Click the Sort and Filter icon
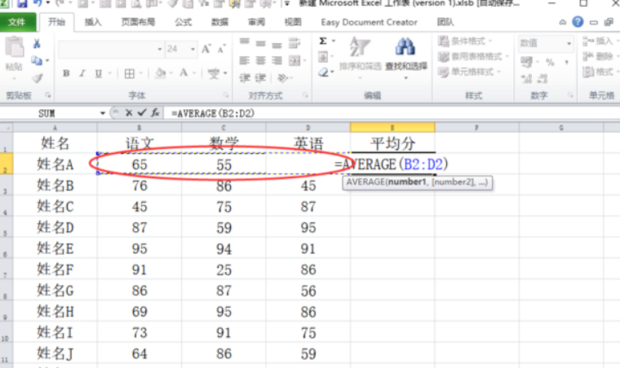 click(360, 54)
